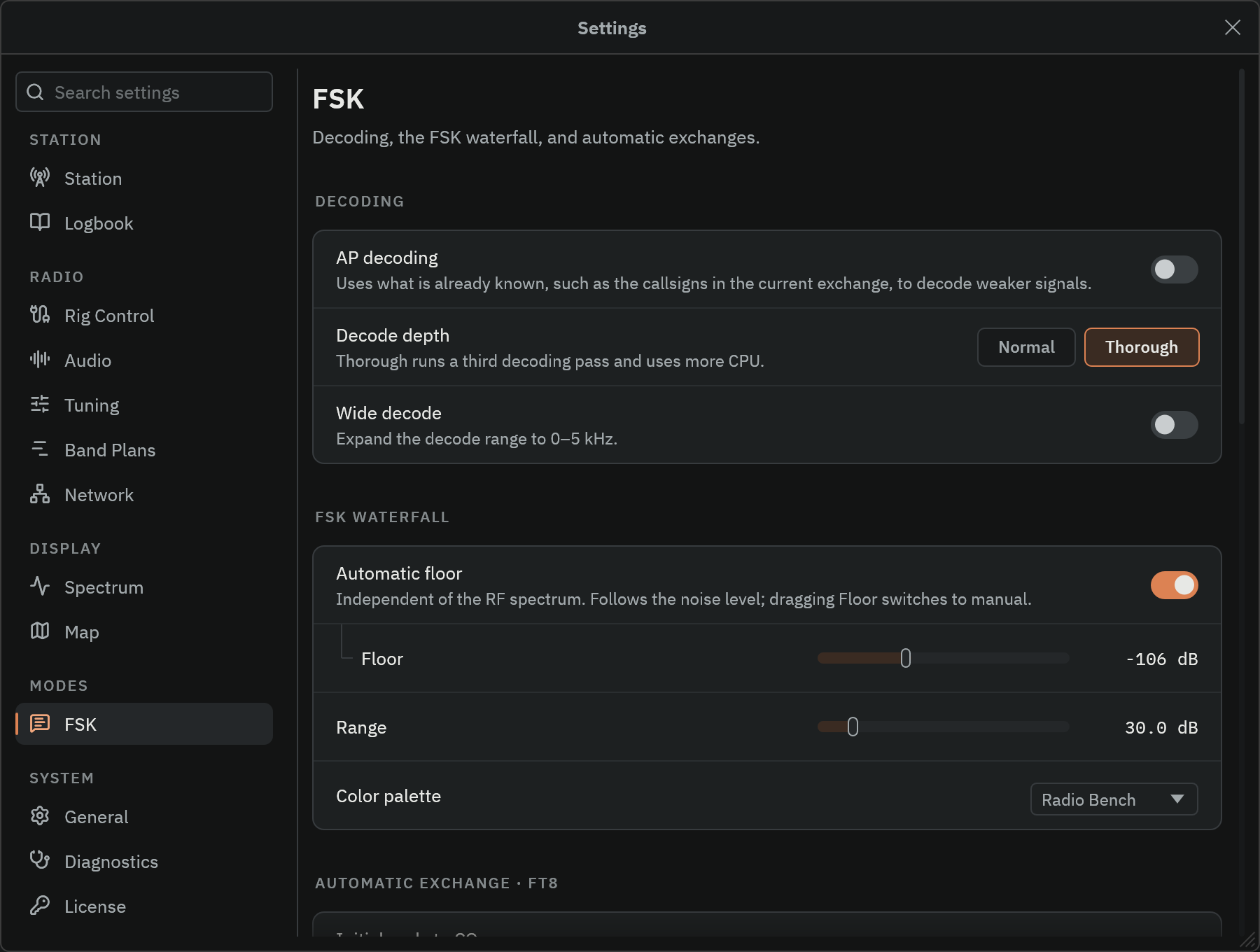This screenshot has height=952, width=1260.
Task: Click the Network topology icon
Action: tap(40, 494)
